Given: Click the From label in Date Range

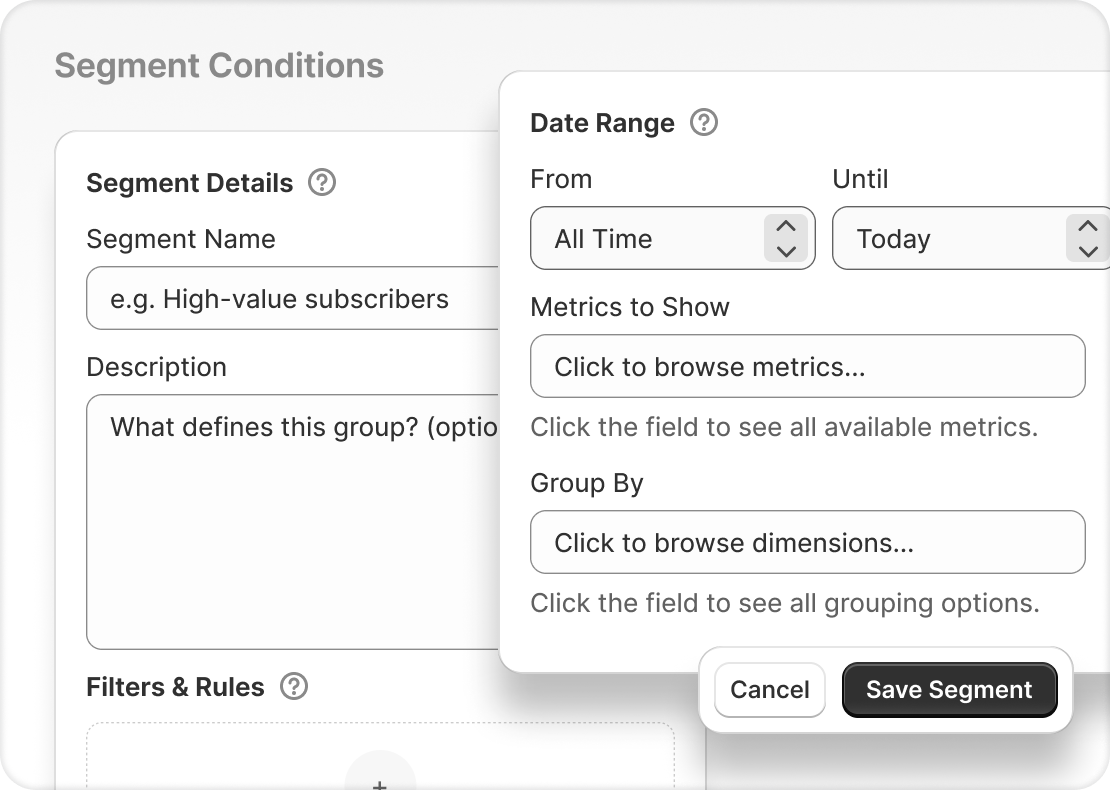Looking at the screenshot, I should pos(561,179).
